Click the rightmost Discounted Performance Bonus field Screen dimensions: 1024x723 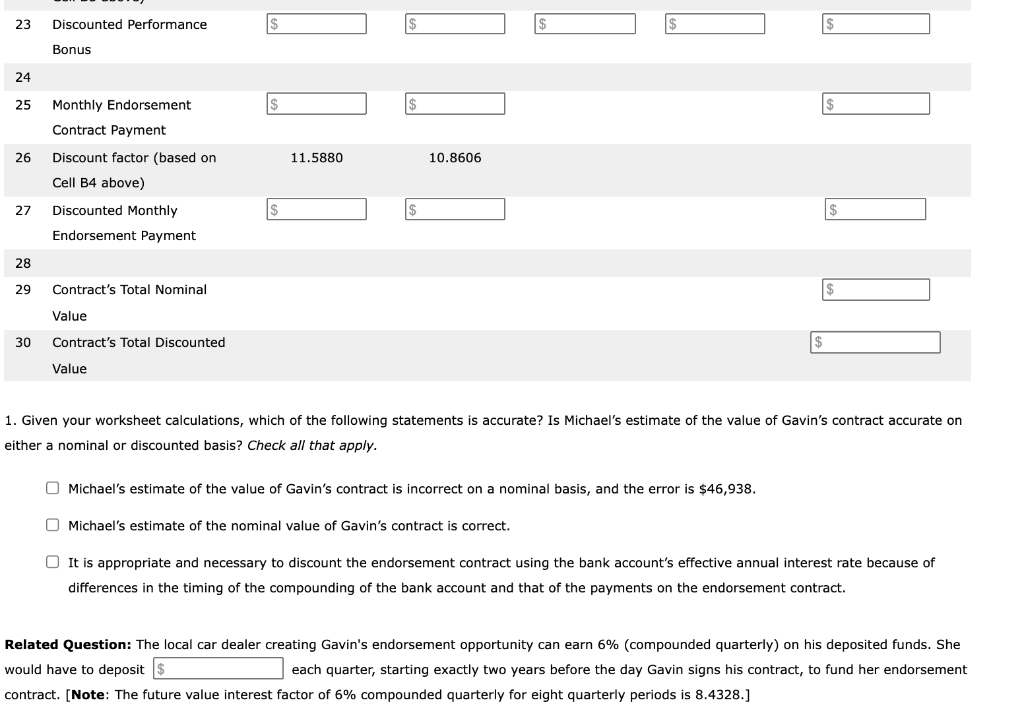pos(875,22)
